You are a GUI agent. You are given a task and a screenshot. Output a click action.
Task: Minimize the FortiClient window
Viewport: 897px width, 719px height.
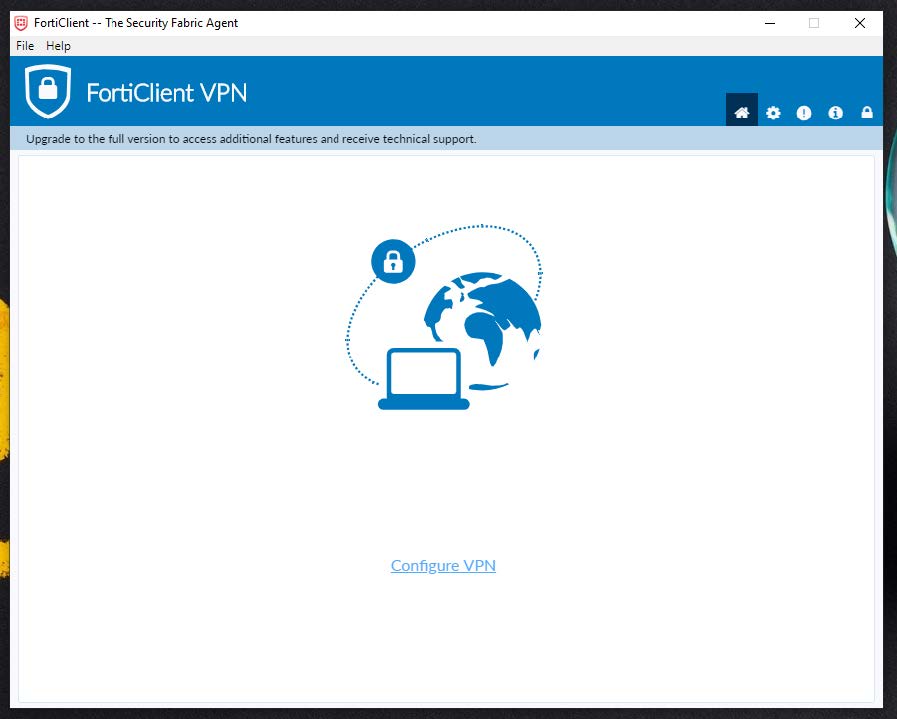tap(768, 23)
